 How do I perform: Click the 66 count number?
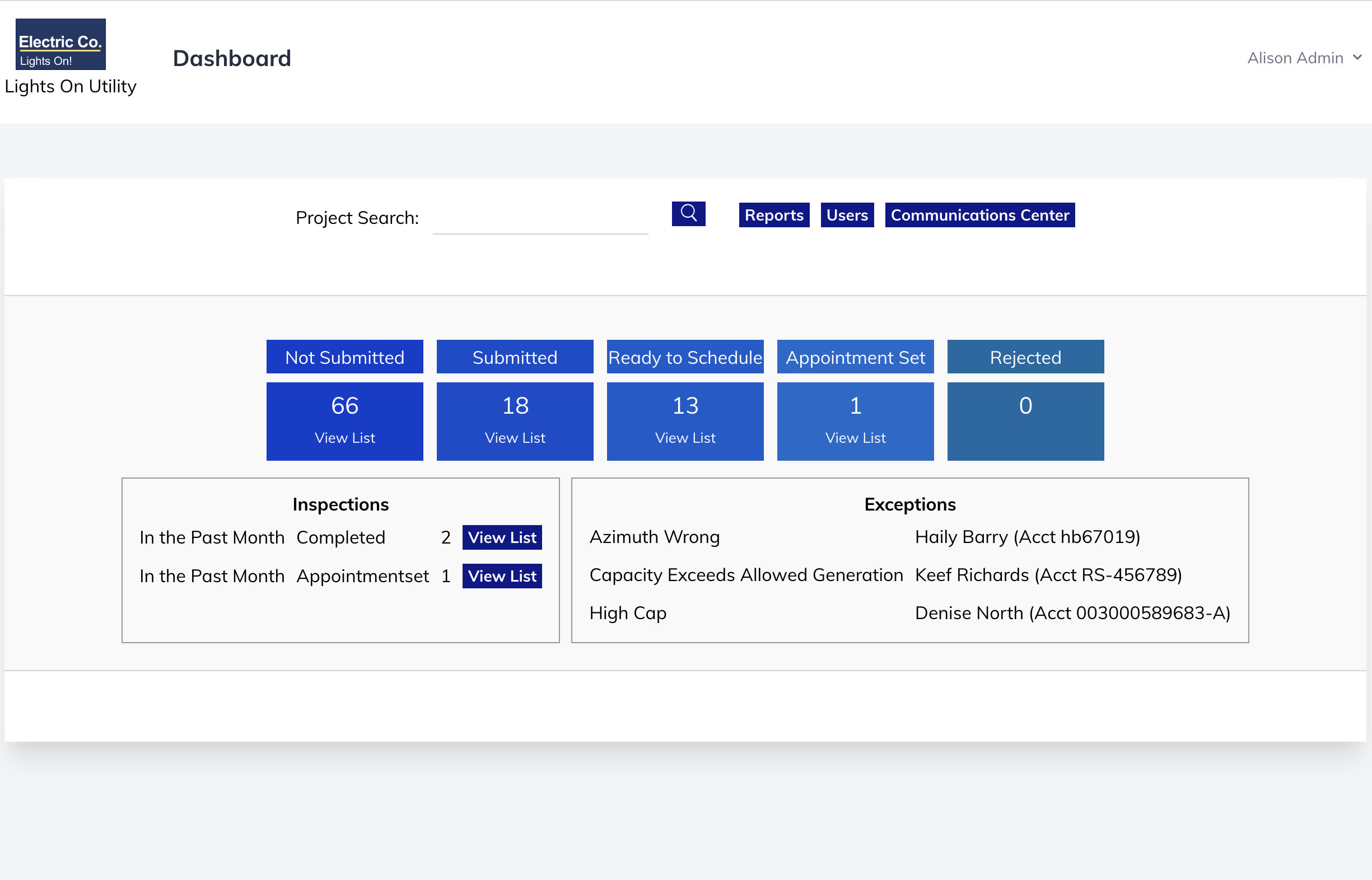coord(345,406)
